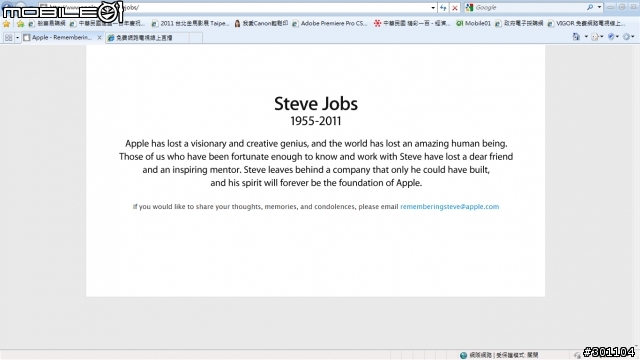Click the red Stop loading button
This screenshot has height=360, width=640.
coord(455,7)
